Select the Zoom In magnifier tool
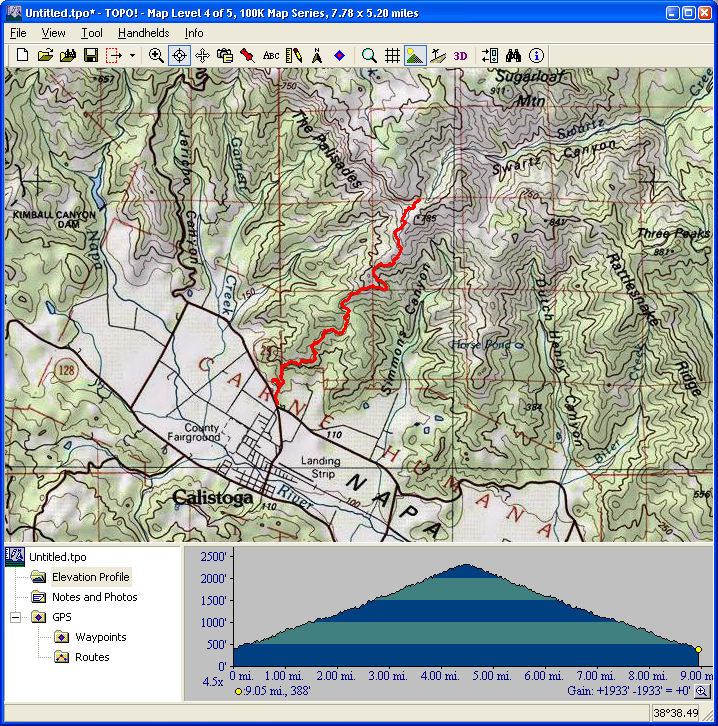718x726 pixels. point(156,56)
